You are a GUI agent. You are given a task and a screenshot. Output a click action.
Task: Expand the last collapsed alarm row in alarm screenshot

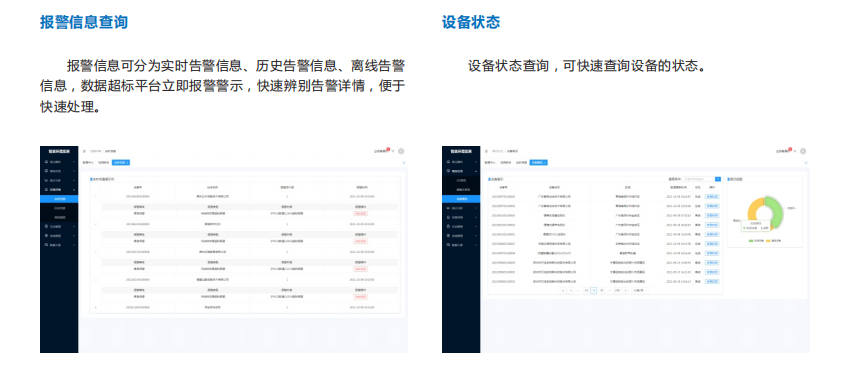click(x=96, y=308)
